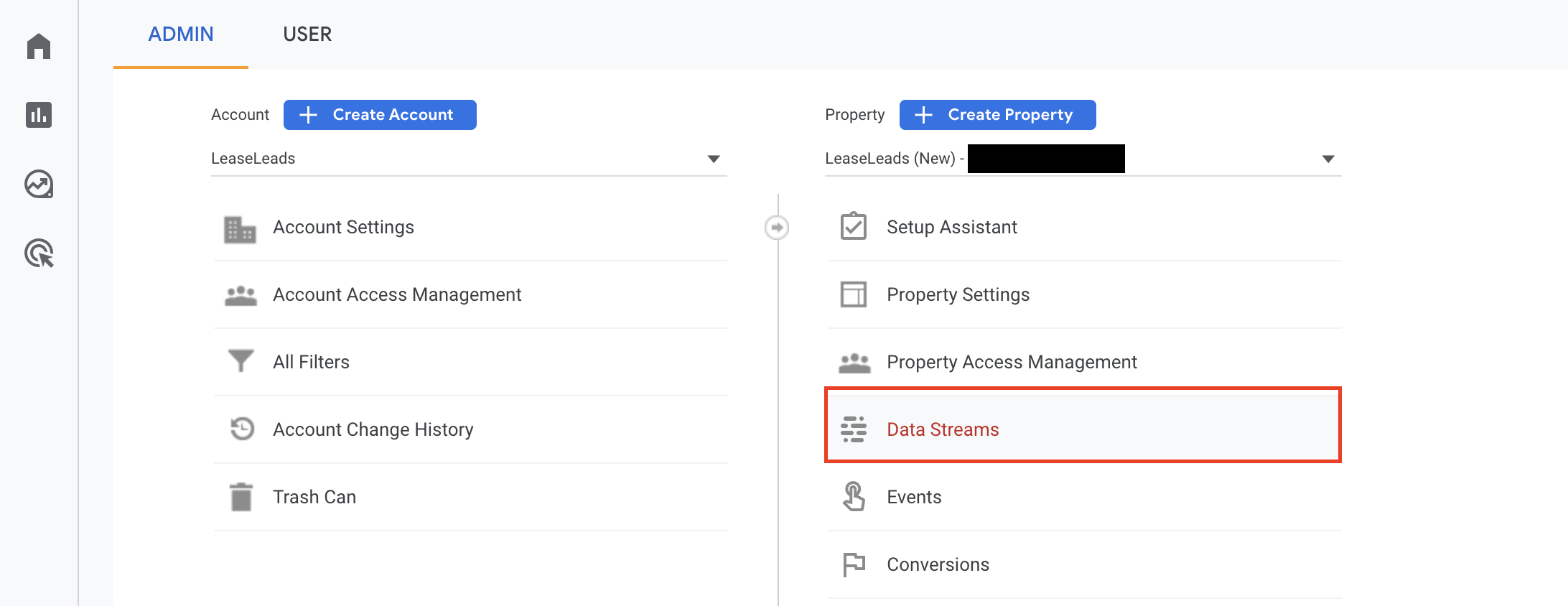Image resolution: width=1568 pixels, height=606 pixels.
Task: Open Reports bar chart icon
Action: tap(39, 115)
